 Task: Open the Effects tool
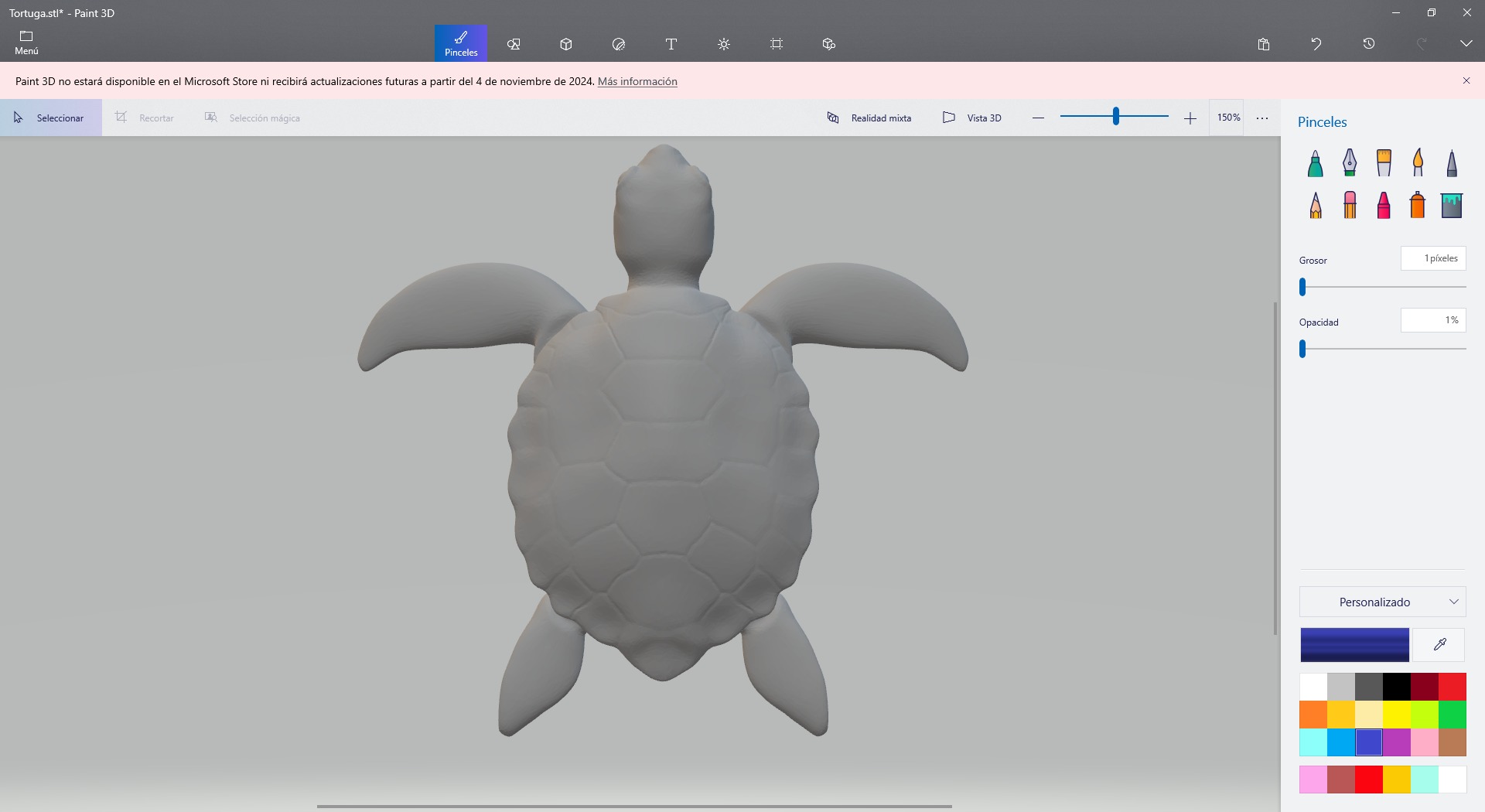(724, 44)
